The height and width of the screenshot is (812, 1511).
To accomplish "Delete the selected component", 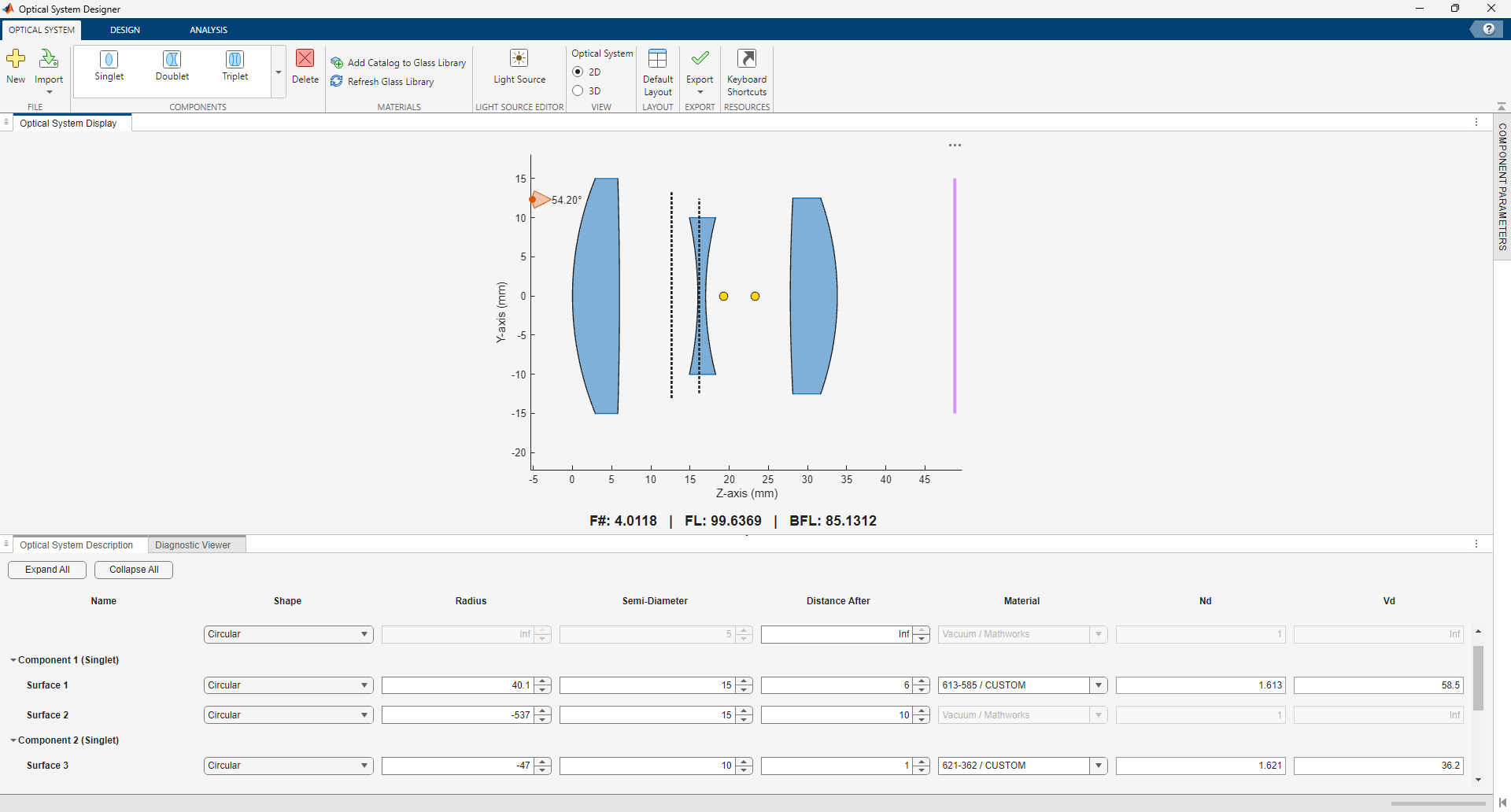I will pos(305,67).
